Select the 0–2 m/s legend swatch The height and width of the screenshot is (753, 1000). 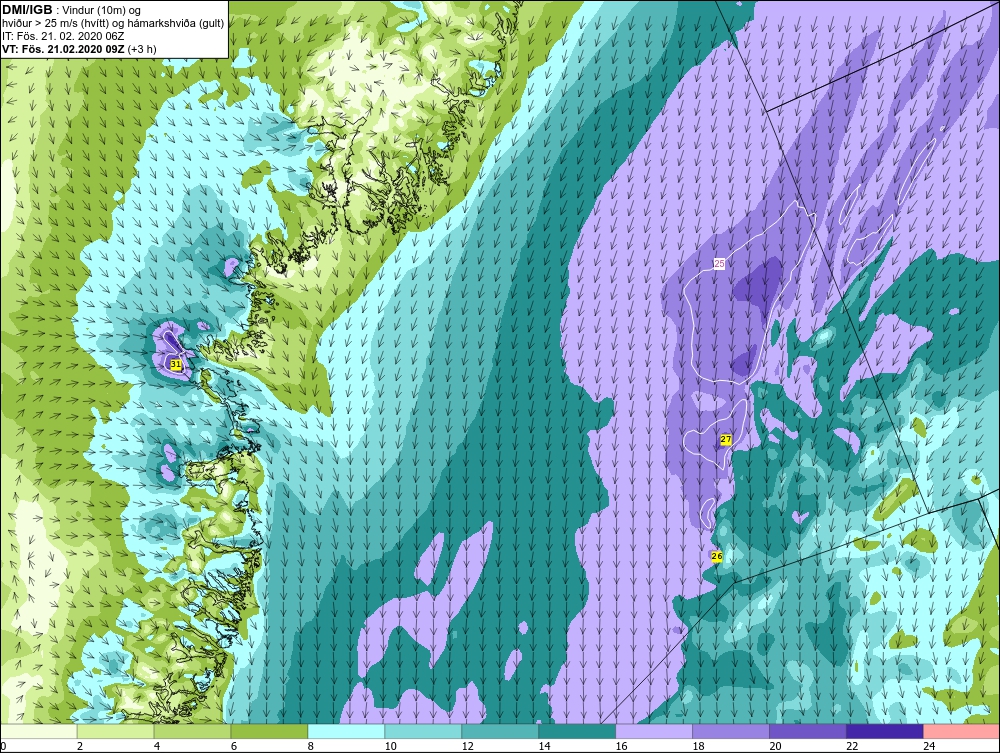click(39, 731)
